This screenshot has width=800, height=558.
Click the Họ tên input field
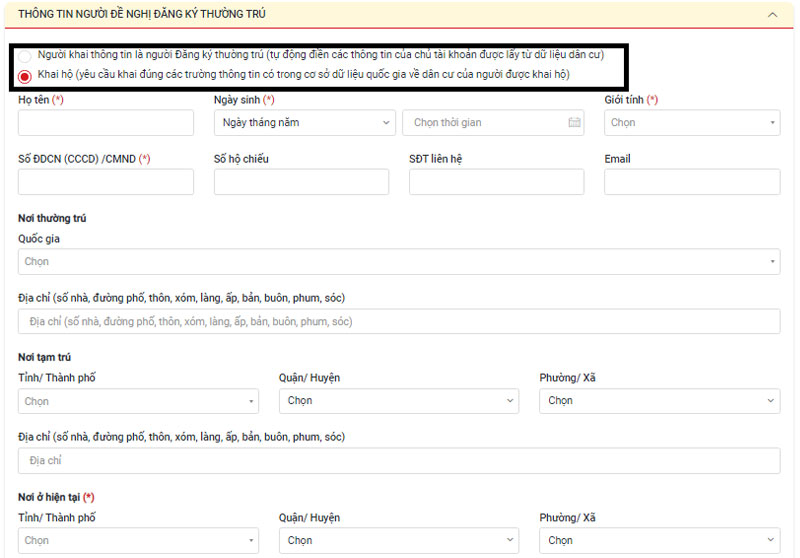pyautogui.click(x=106, y=123)
